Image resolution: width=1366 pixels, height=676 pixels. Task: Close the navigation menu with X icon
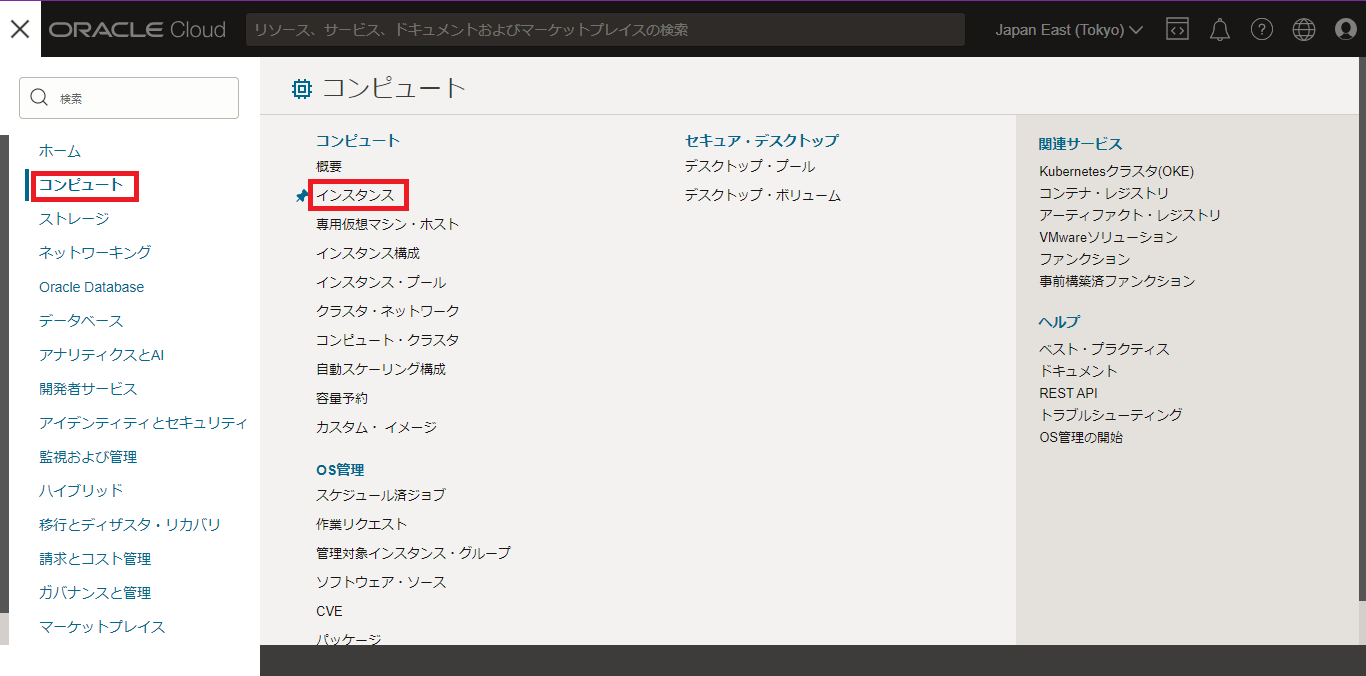(x=20, y=29)
